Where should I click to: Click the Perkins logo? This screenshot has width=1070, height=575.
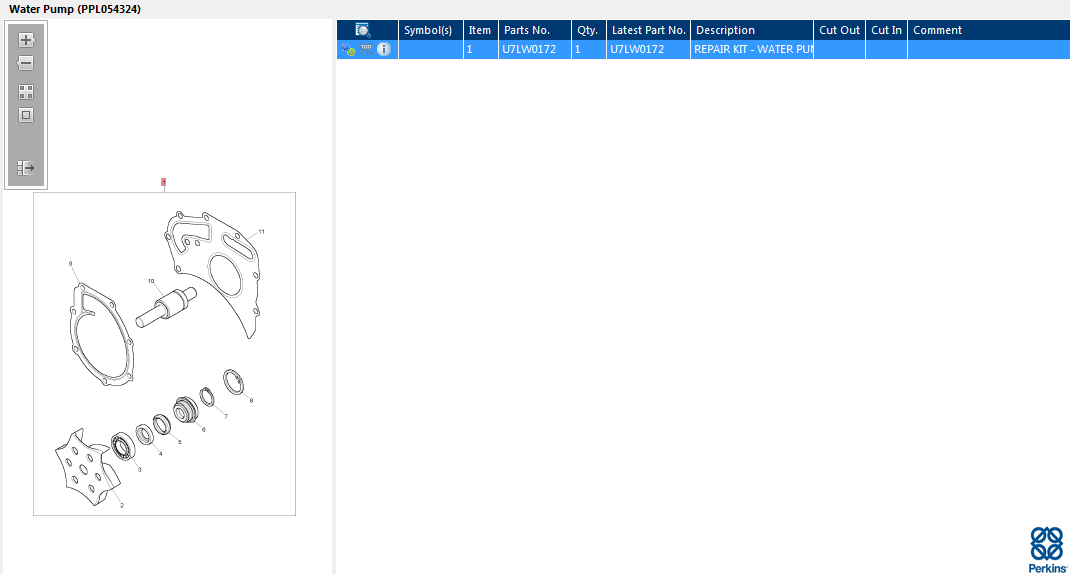[x=1048, y=549]
